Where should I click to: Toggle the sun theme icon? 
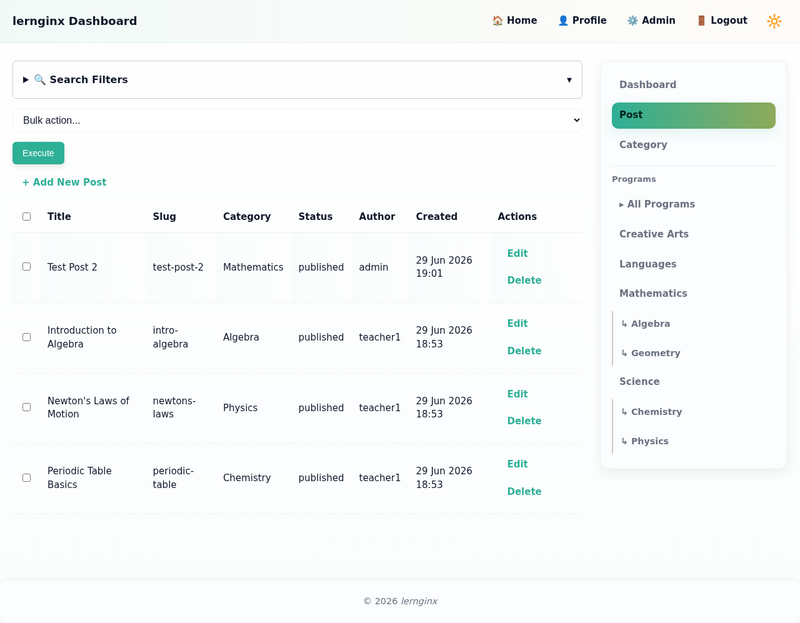pyautogui.click(x=774, y=21)
